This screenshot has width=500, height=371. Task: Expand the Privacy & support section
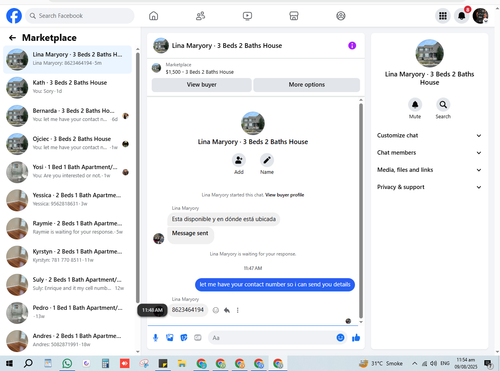tap(429, 187)
